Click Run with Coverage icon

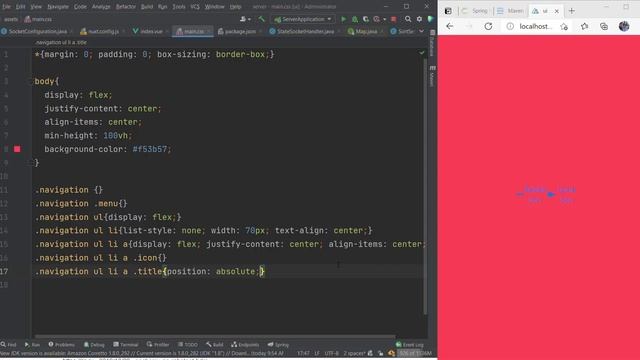(366, 19)
